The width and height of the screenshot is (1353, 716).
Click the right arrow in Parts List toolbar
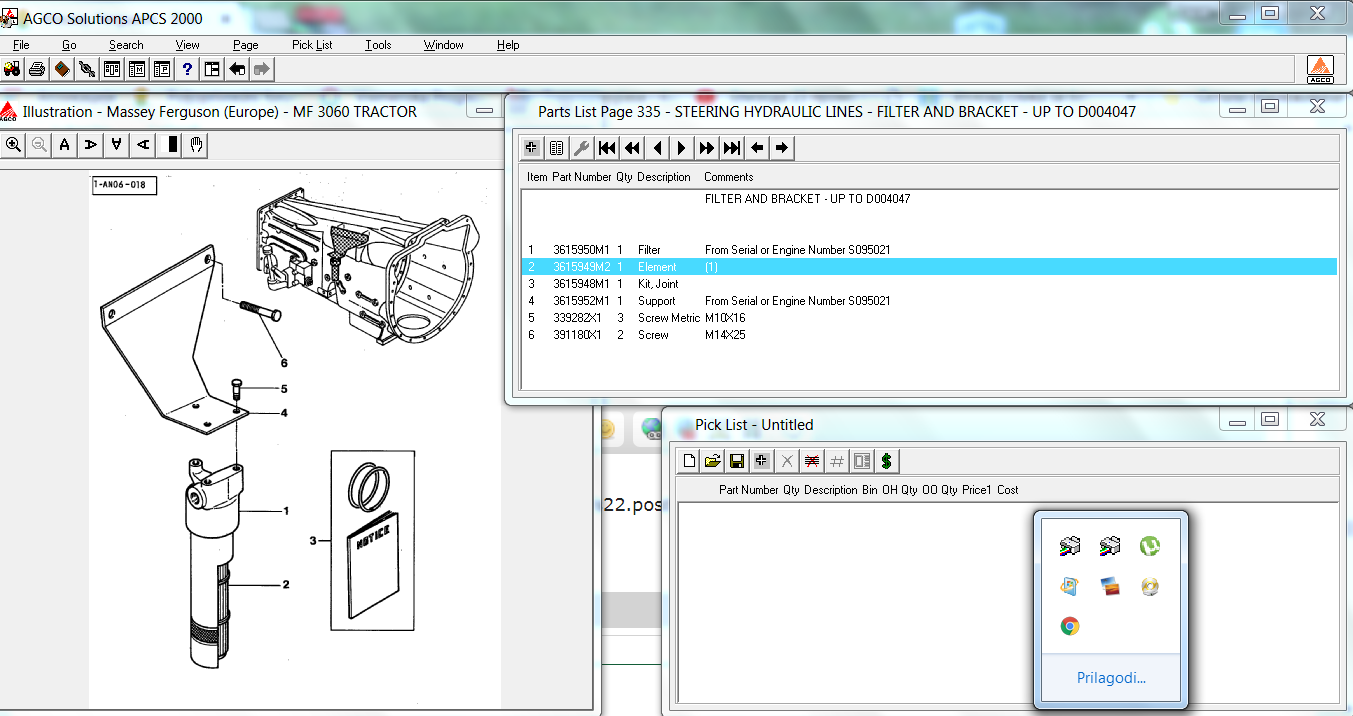pyautogui.click(x=782, y=148)
